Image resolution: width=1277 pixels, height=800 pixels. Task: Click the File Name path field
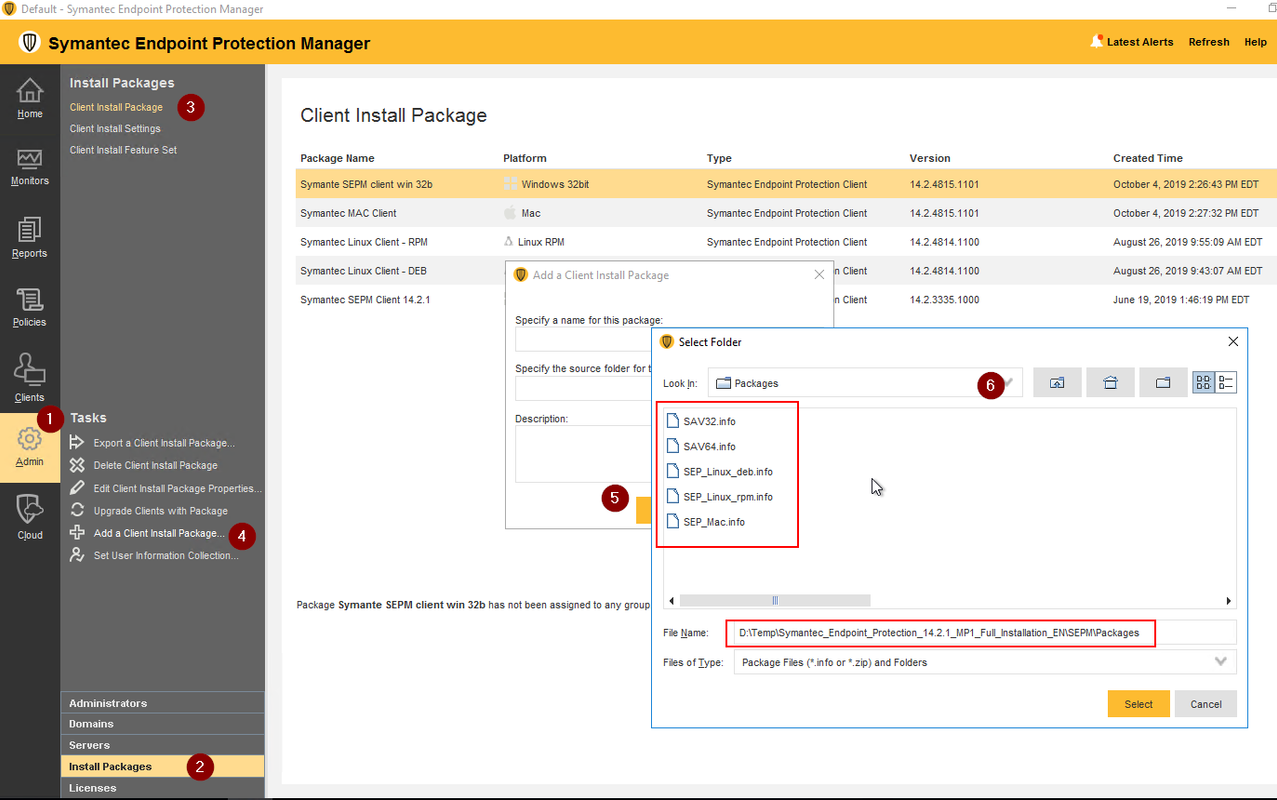pos(985,632)
